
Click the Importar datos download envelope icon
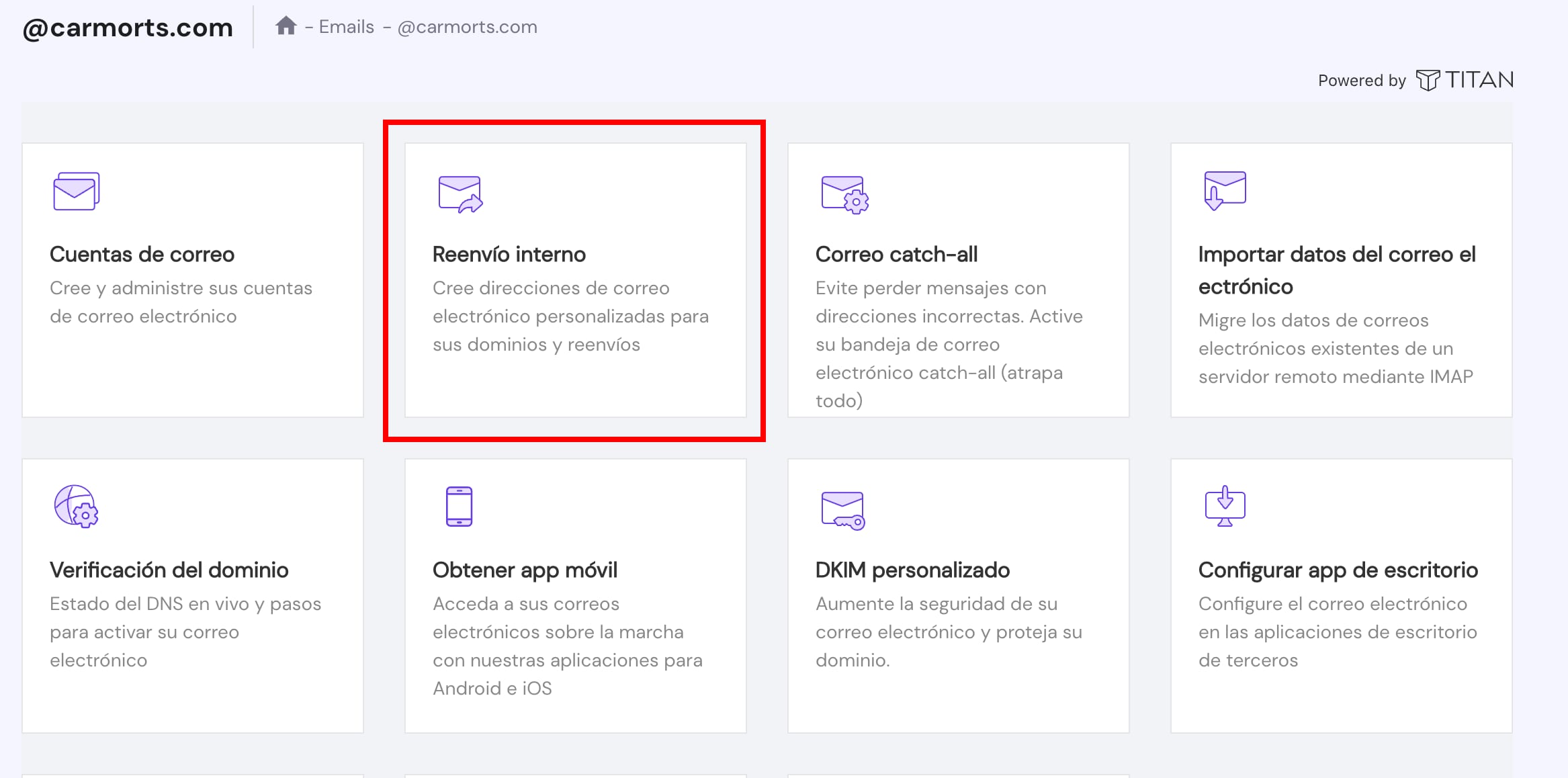[1225, 191]
